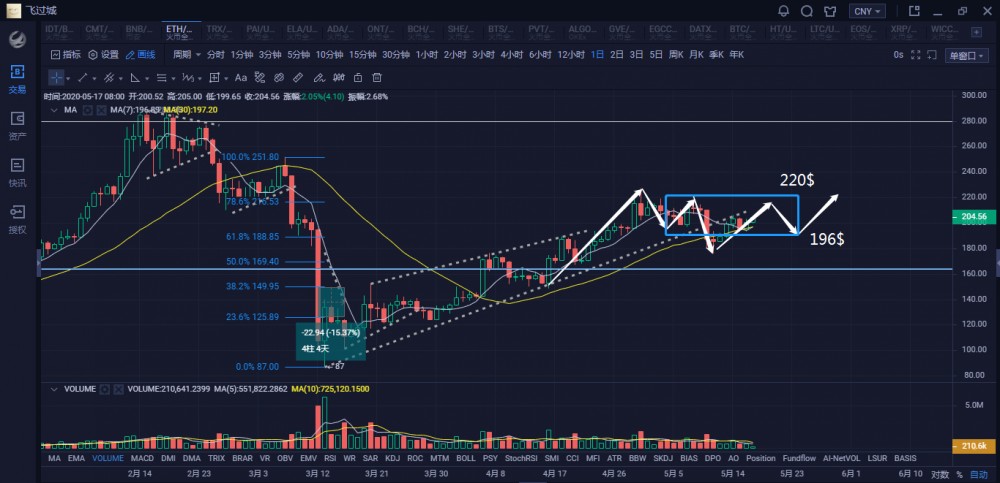Lock drawings with the padlock icon
This screenshot has width=1000, height=483.
[x=355, y=77]
